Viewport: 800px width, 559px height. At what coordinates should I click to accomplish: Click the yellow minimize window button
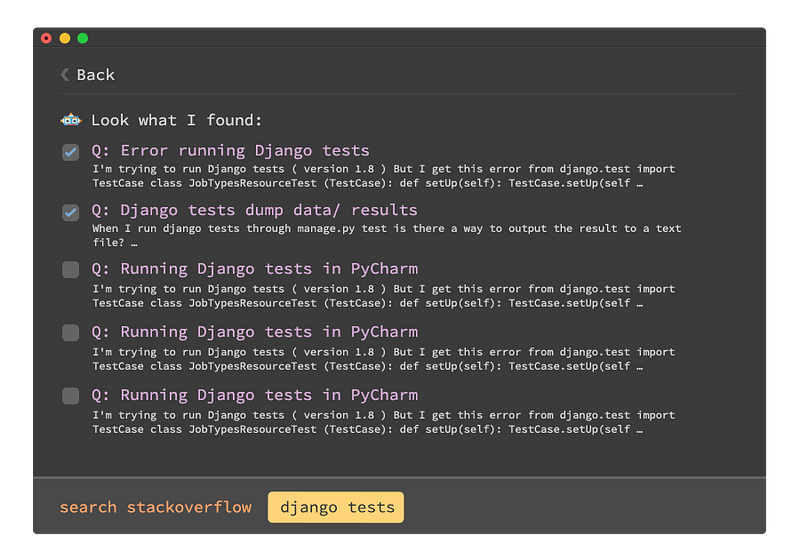click(x=65, y=38)
